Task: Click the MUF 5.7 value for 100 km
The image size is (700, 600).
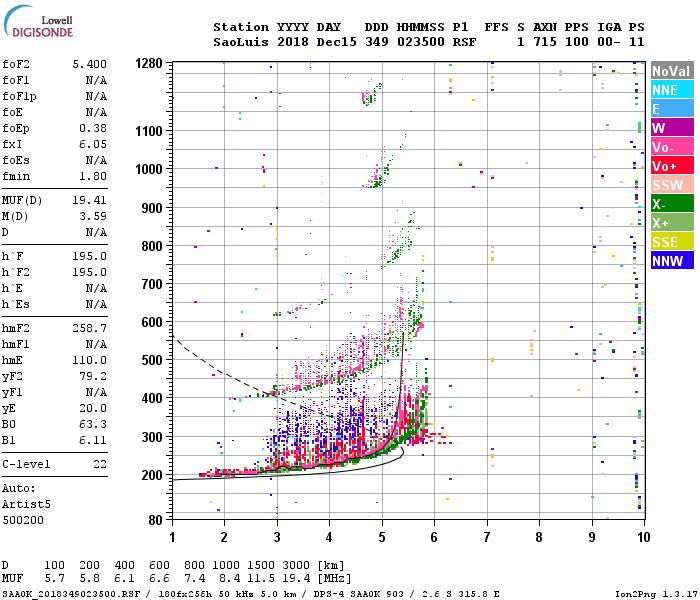Action: (55, 578)
